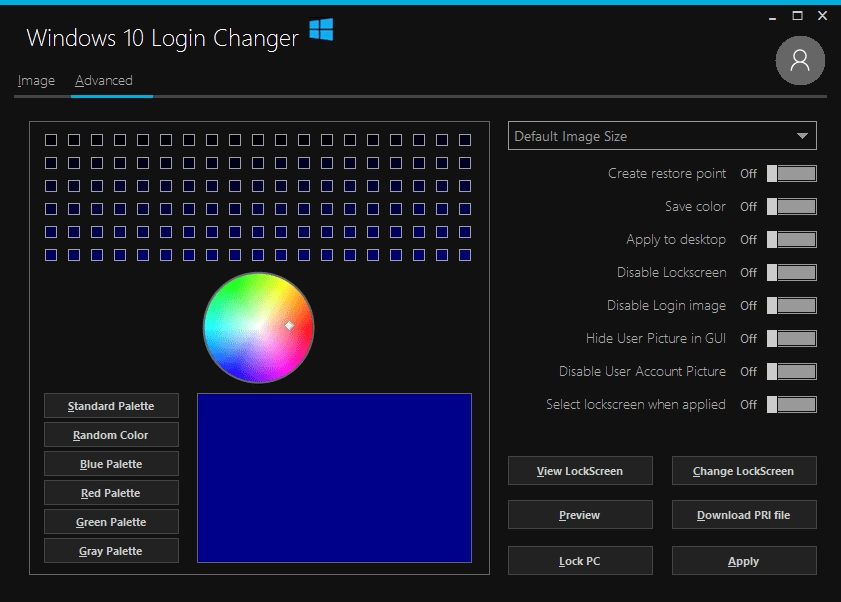Turn on Apply to desktop
This screenshot has width=841, height=602.
pyautogui.click(x=792, y=240)
